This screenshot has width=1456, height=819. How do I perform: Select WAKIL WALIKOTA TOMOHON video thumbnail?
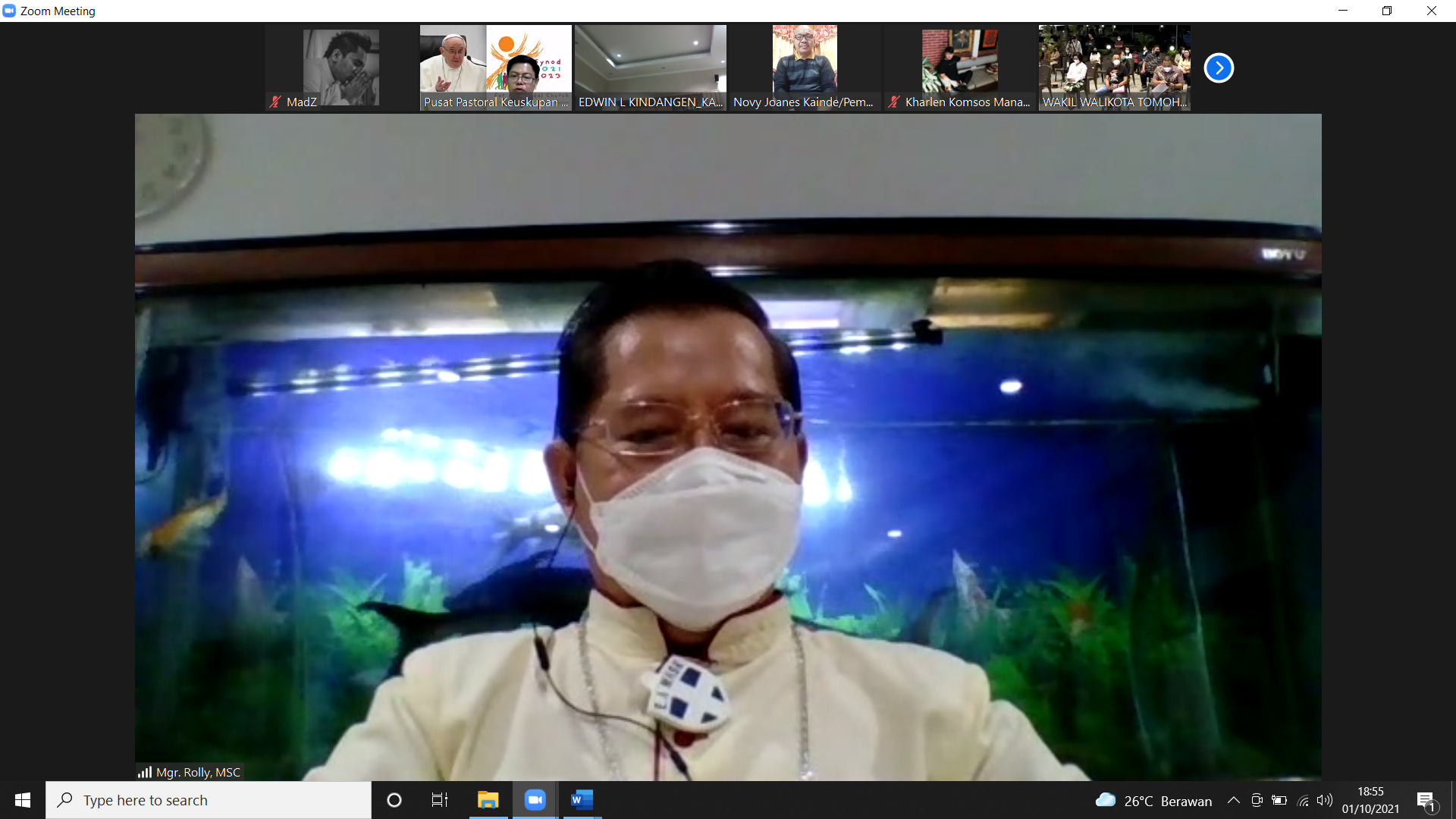(x=1114, y=67)
